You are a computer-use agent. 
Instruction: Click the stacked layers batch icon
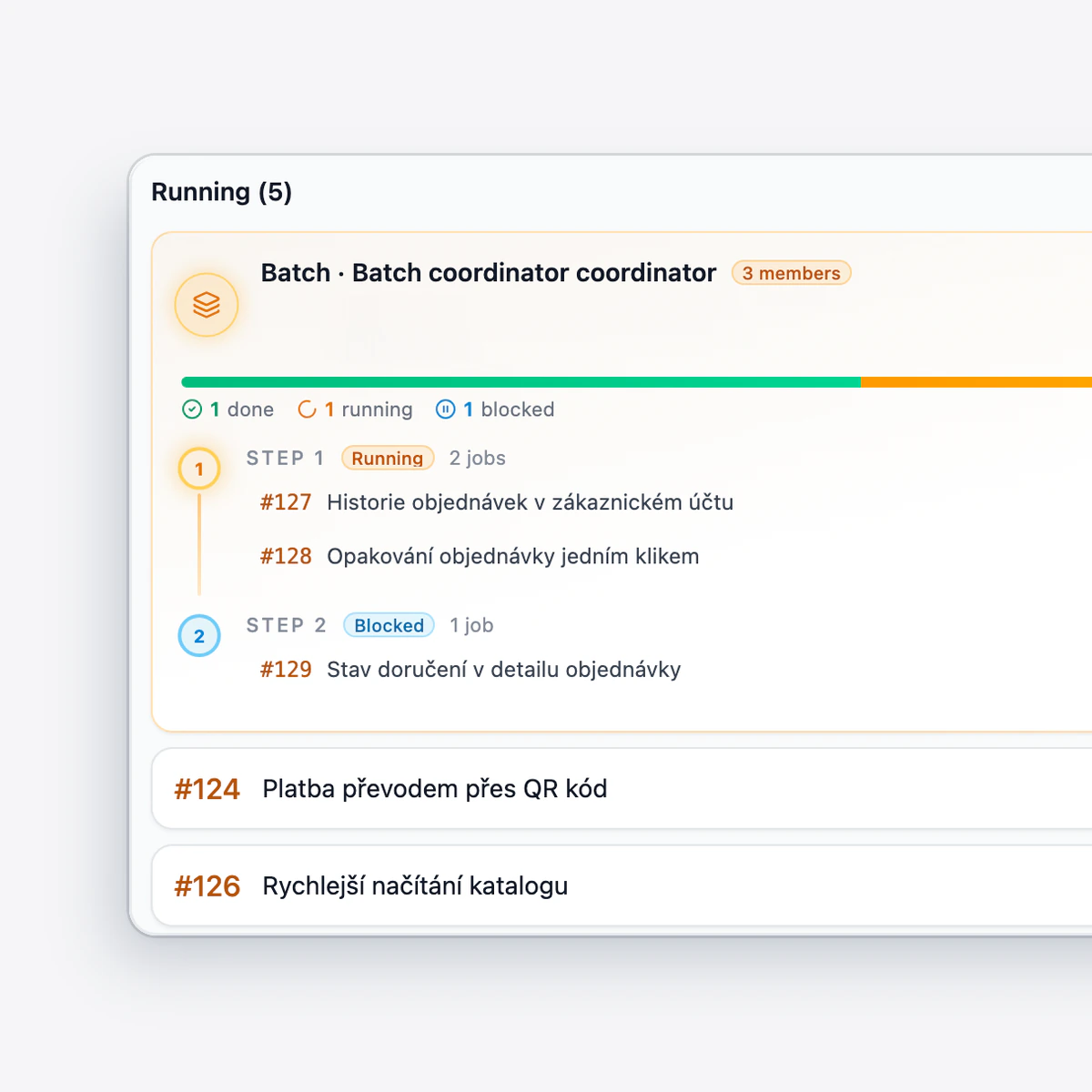click(x=207, y=305)
